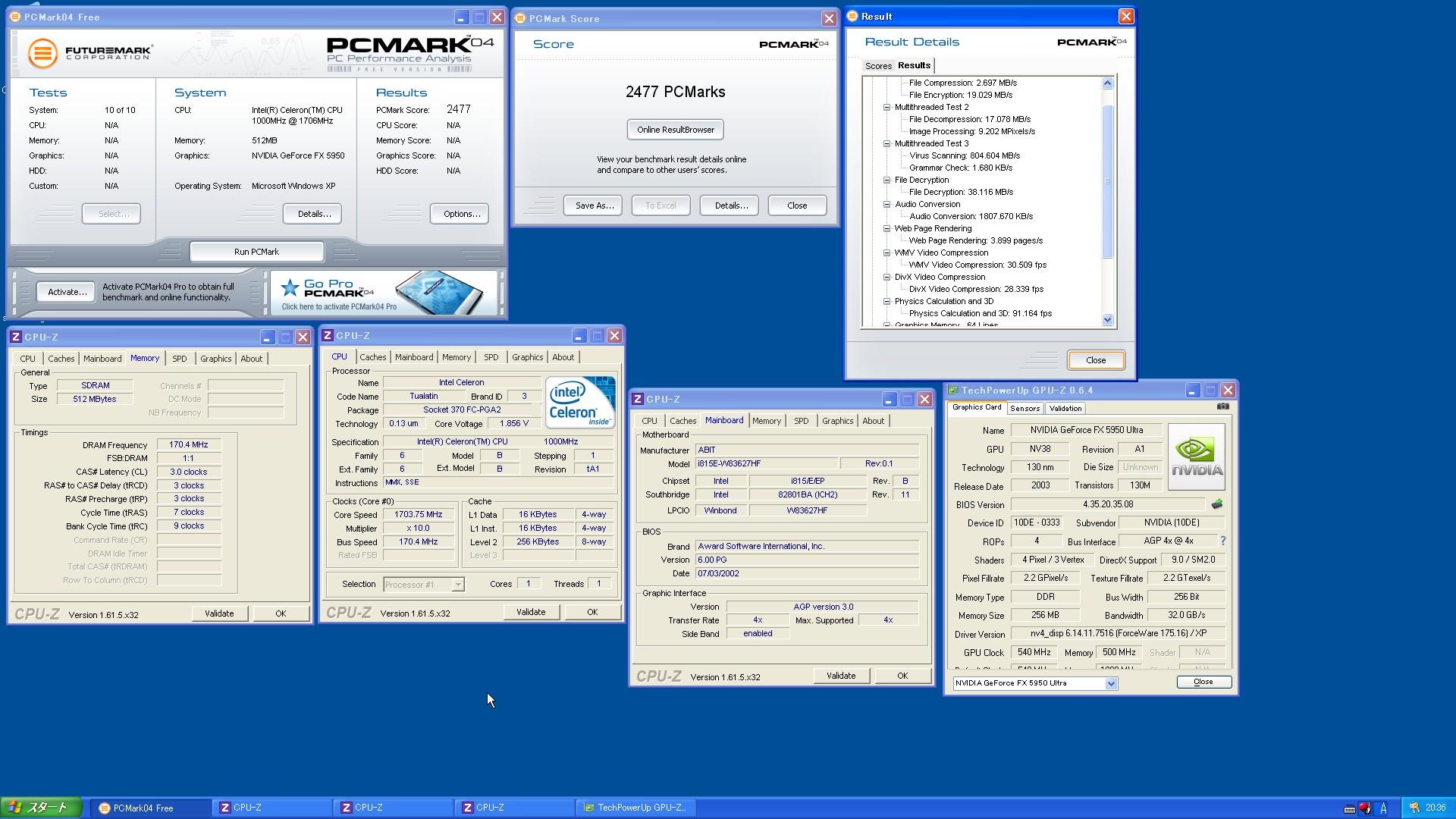Click the red IME tool icon in taskbar
The image size is (1456, 819).
pos(1365,808)
